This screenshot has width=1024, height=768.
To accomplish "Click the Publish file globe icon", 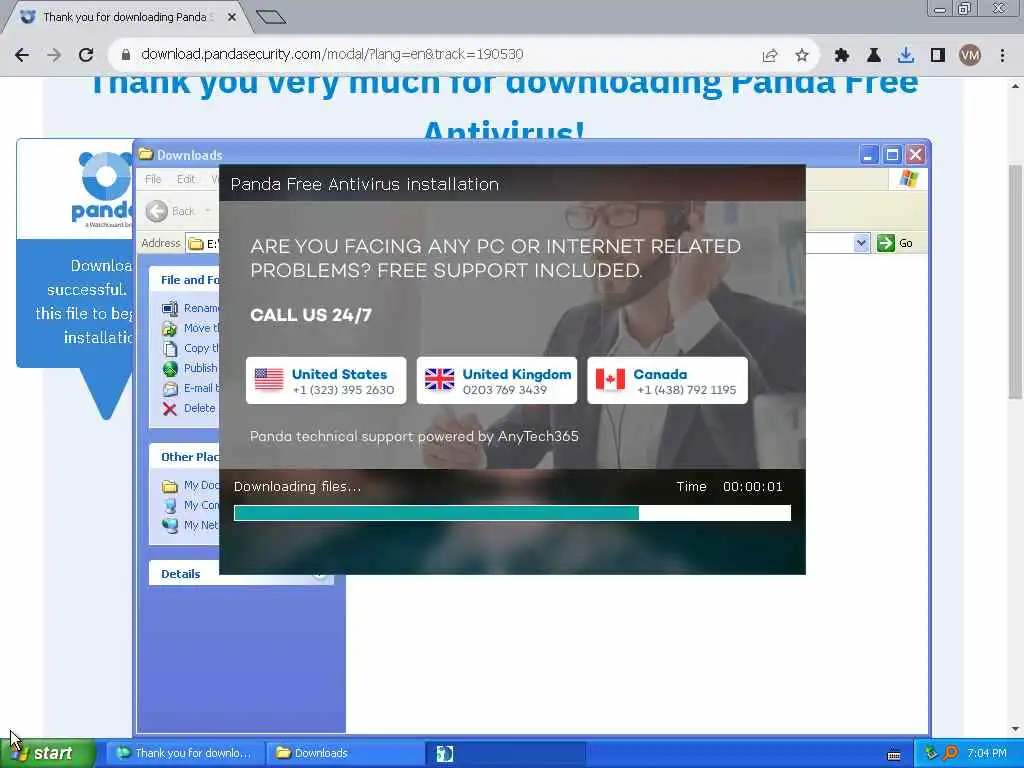I will 170,369.
